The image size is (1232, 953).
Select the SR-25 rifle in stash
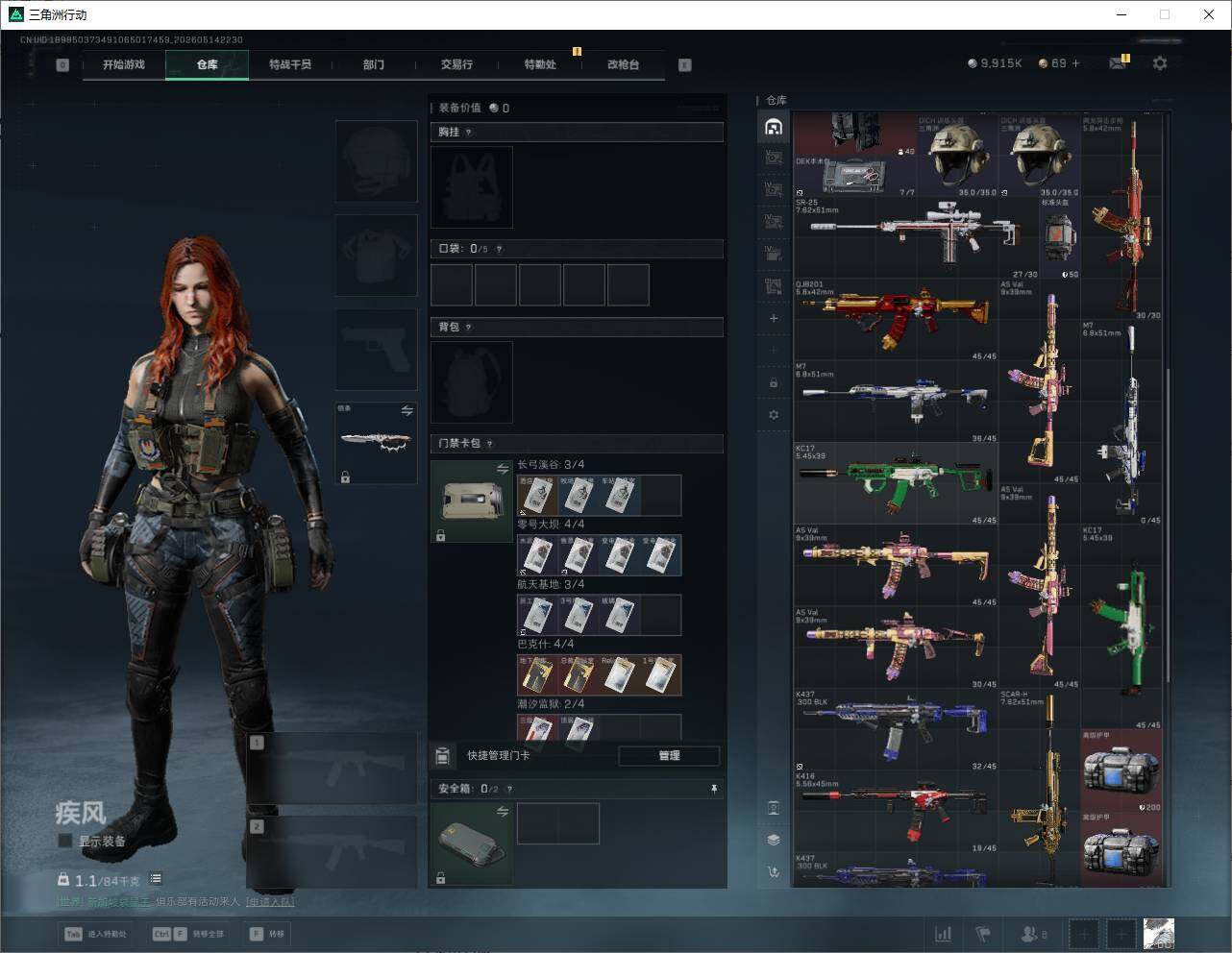click(918, 238)
